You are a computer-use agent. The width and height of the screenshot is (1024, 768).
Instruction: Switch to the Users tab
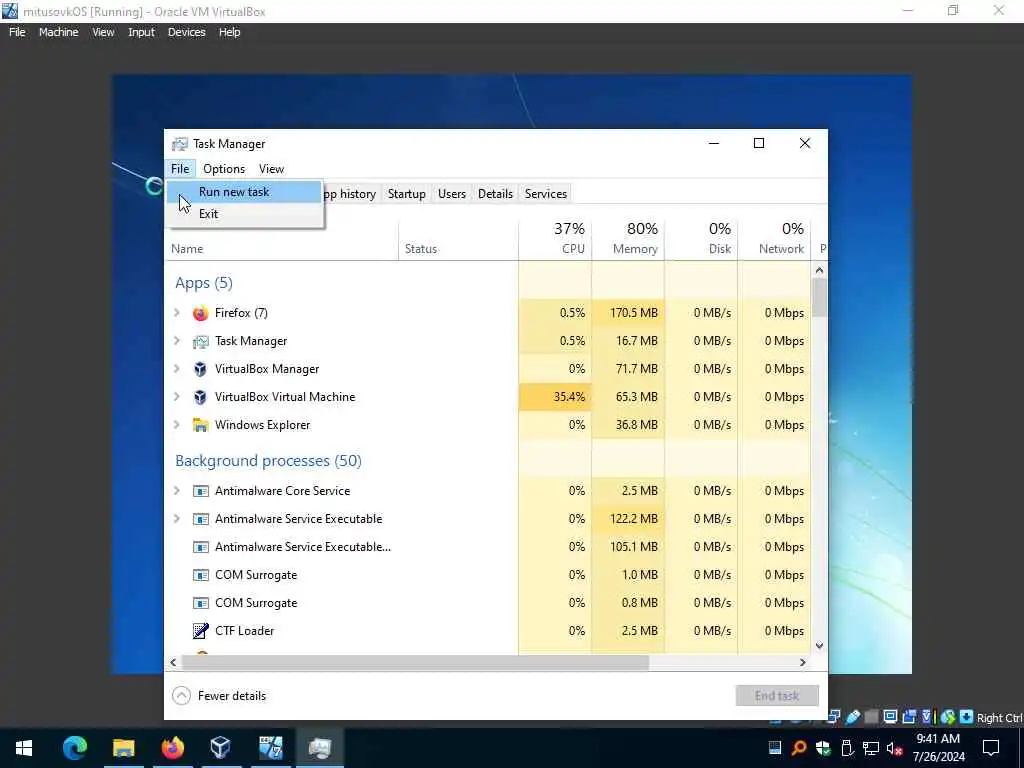(x=451, y=194)
